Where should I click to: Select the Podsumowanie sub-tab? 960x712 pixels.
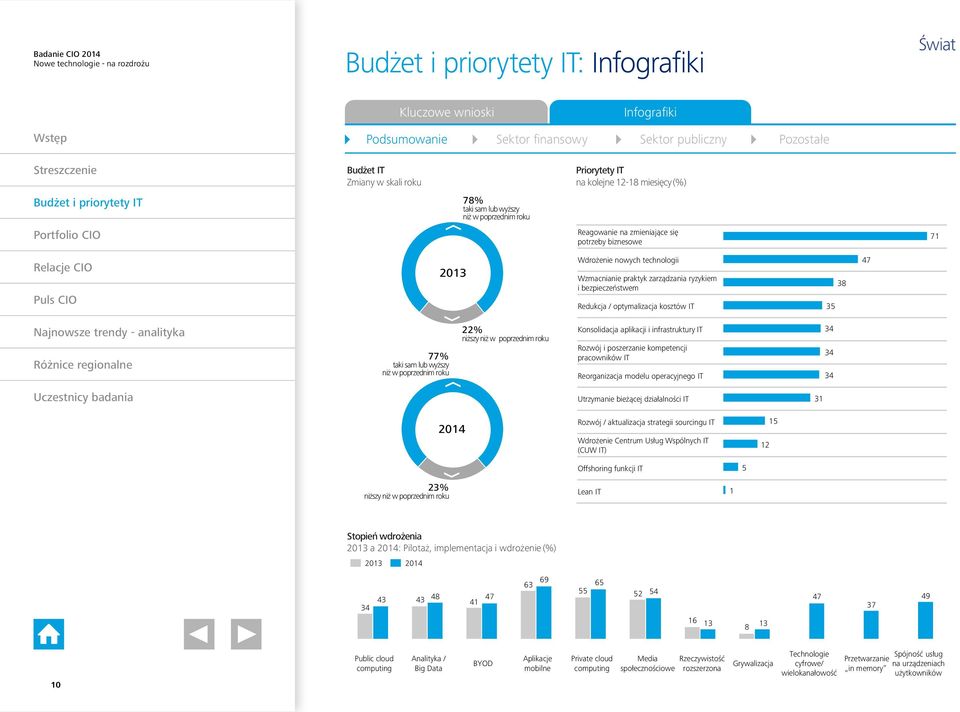(x=407, y=140)
